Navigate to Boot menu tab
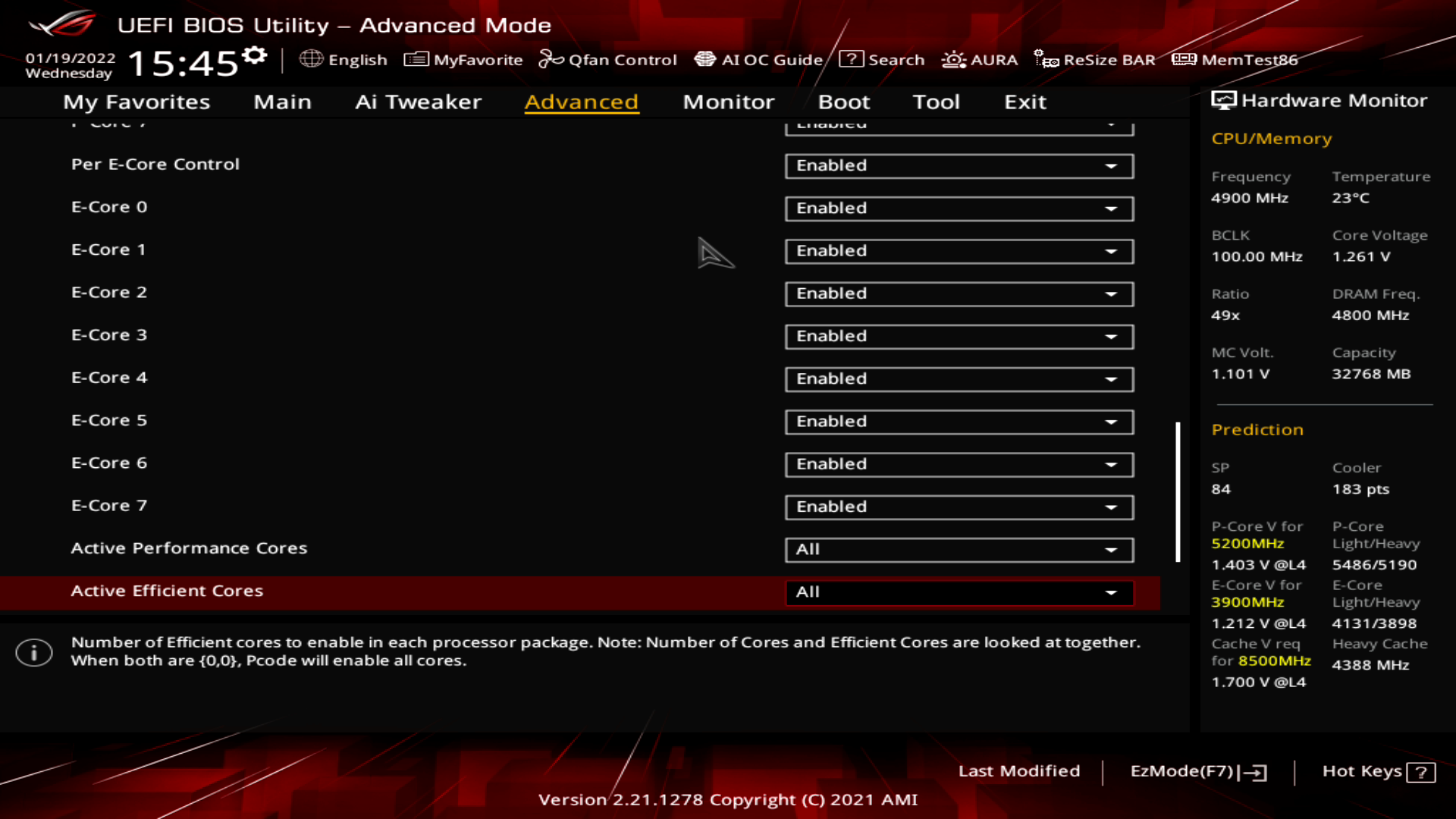 pos(843,101)
